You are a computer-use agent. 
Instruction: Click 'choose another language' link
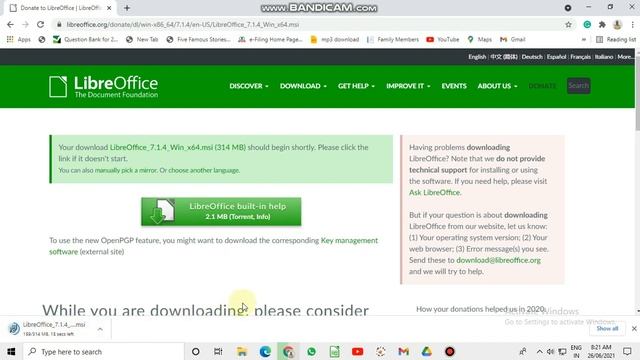204,170
